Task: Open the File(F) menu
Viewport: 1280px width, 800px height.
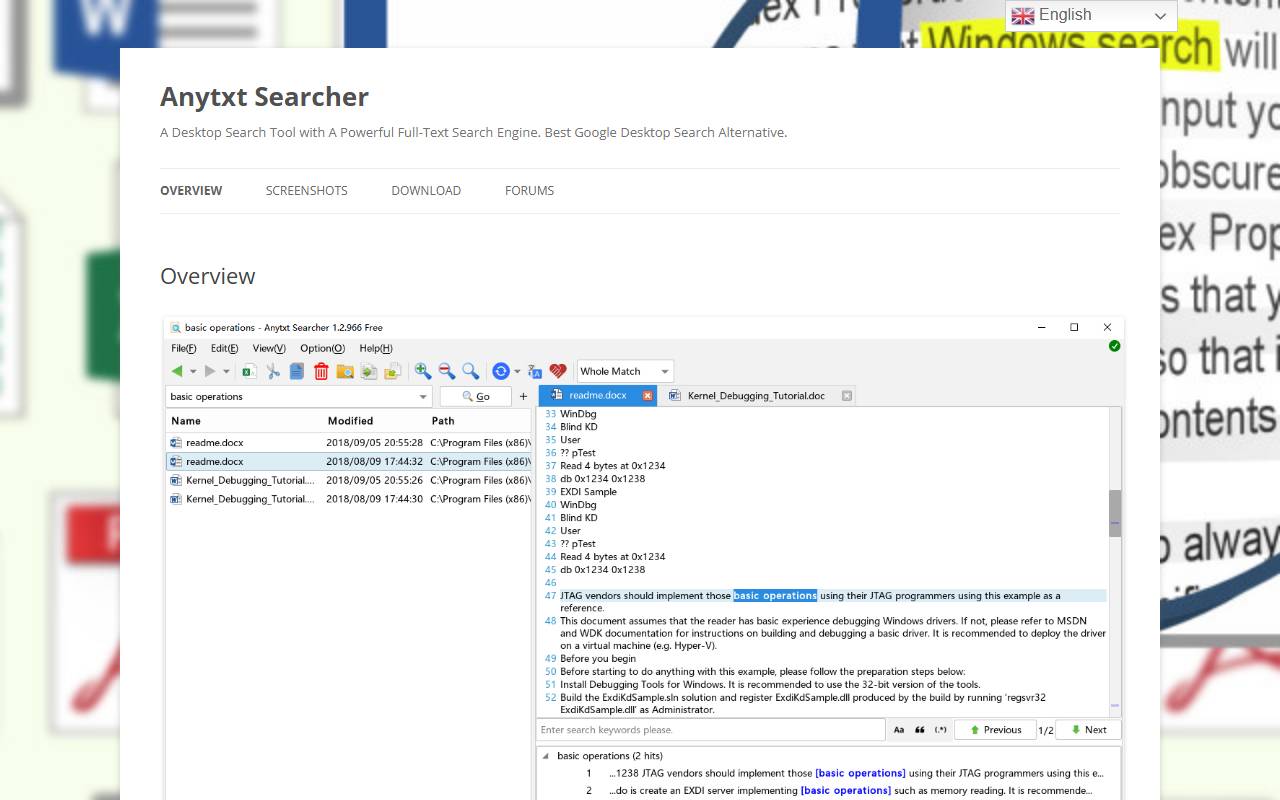Action: pos(184,348)
